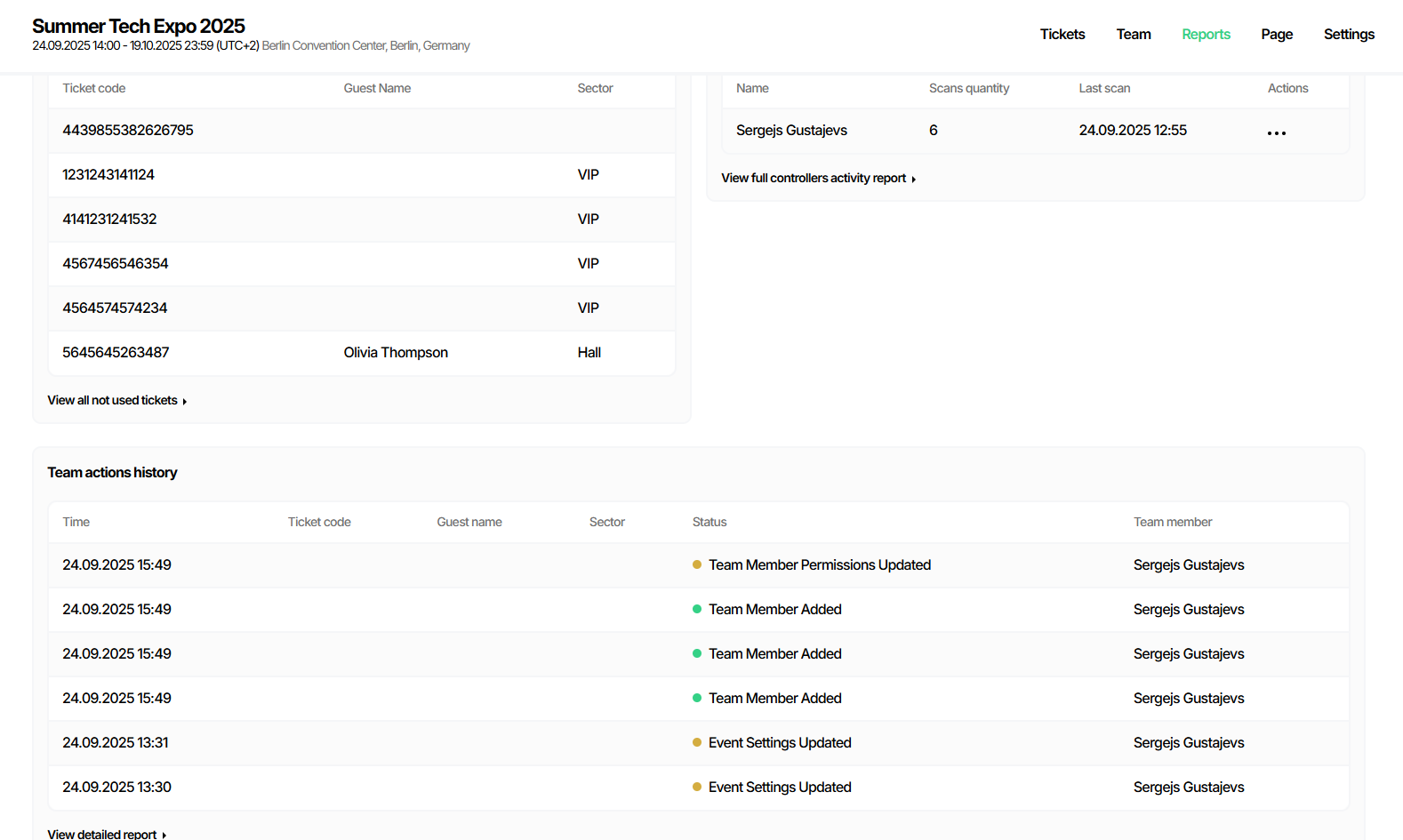Image resolution: width=1403 pixels, height=840 pixels.
Task: Click the 24.09.2025 13:31 time cell
Action: pos(116,742)
